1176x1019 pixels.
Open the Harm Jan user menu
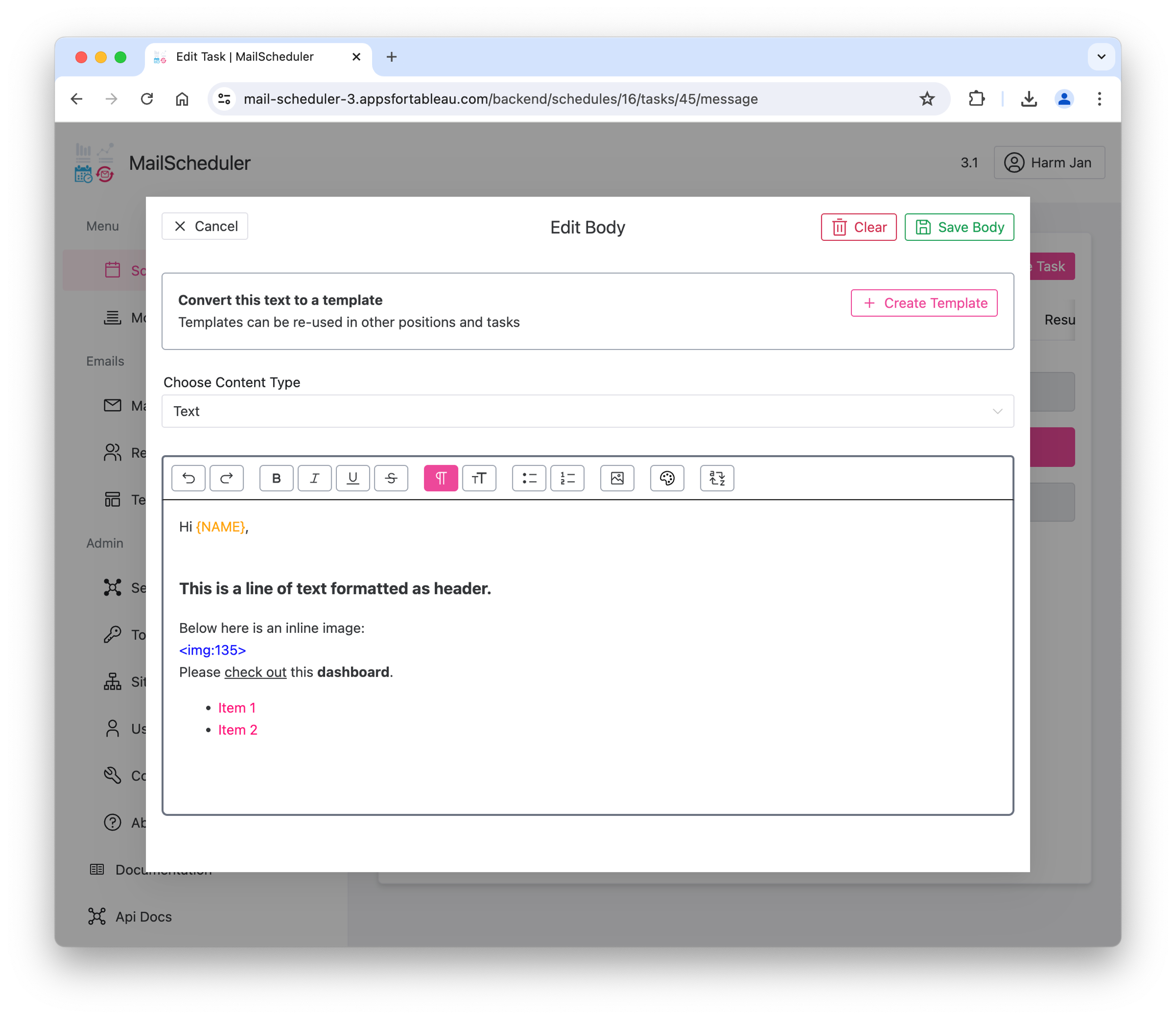coord(1048,163)
